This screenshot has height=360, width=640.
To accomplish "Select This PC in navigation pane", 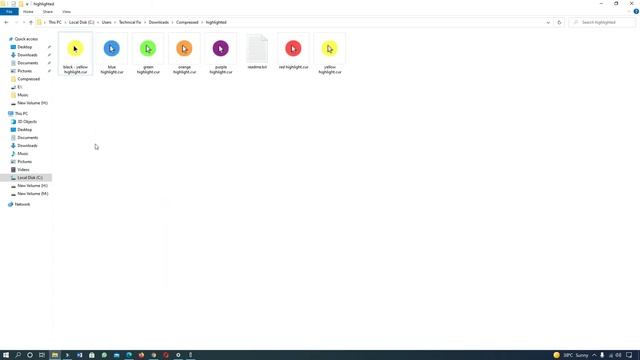I will click(21, 113).
